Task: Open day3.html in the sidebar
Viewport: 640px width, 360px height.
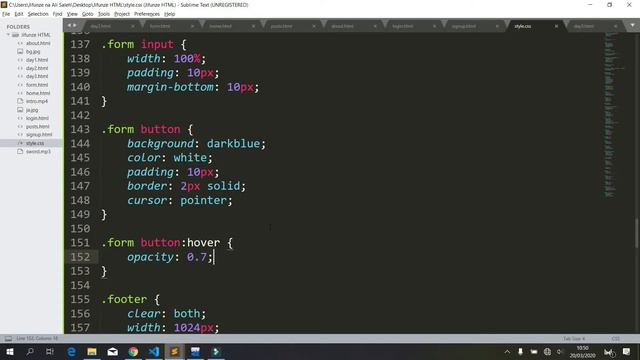Action: (x=37, y=76)
